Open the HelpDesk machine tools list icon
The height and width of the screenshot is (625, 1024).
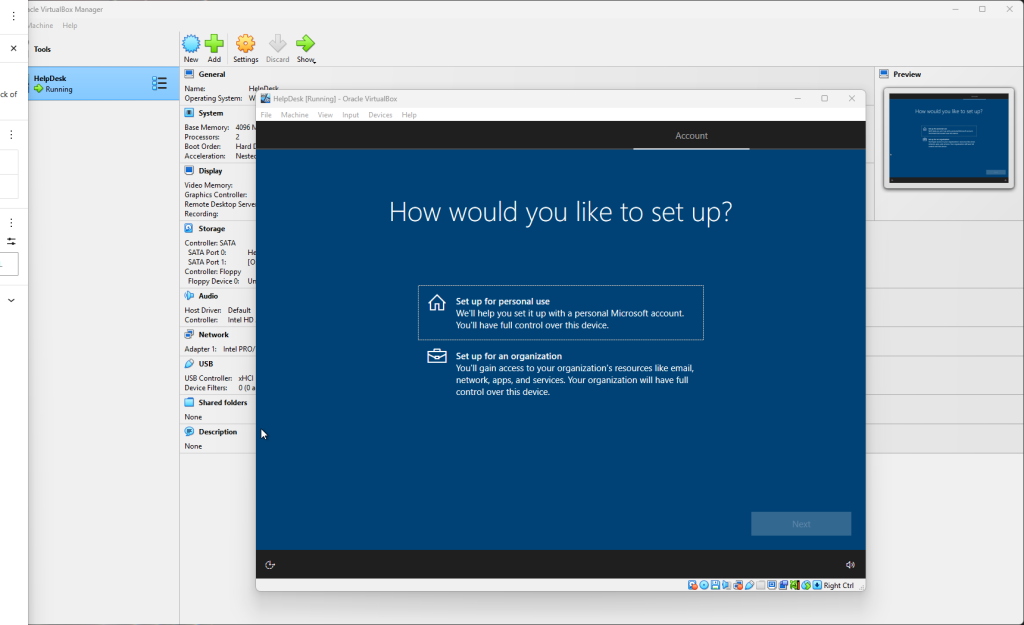tap(159, 83)
